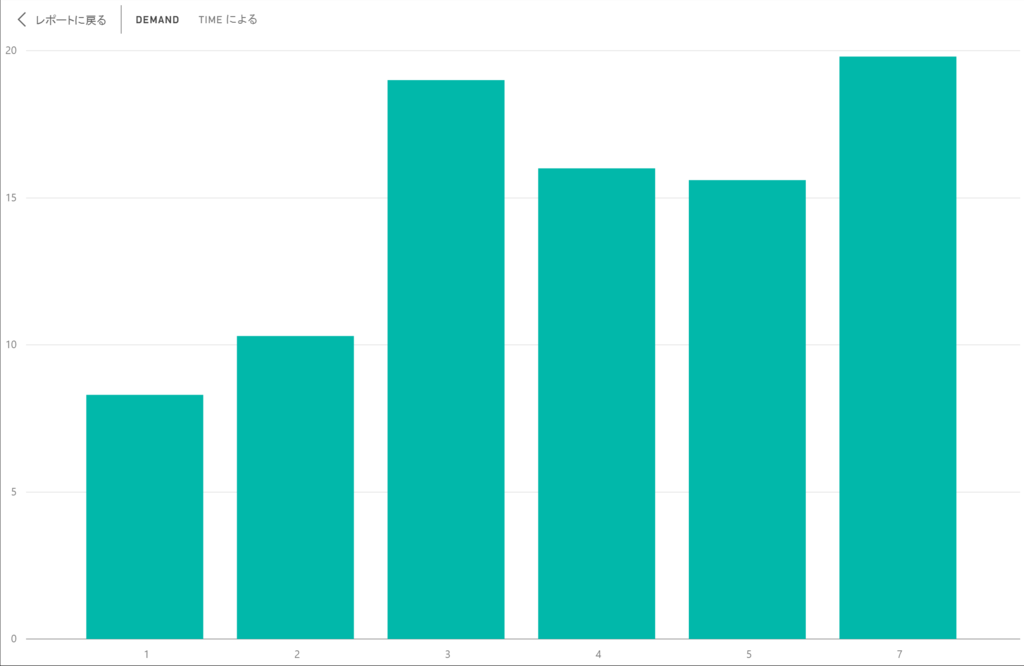Click y-axis label 20
The image size is (1024, 666).
click(11, 50)
